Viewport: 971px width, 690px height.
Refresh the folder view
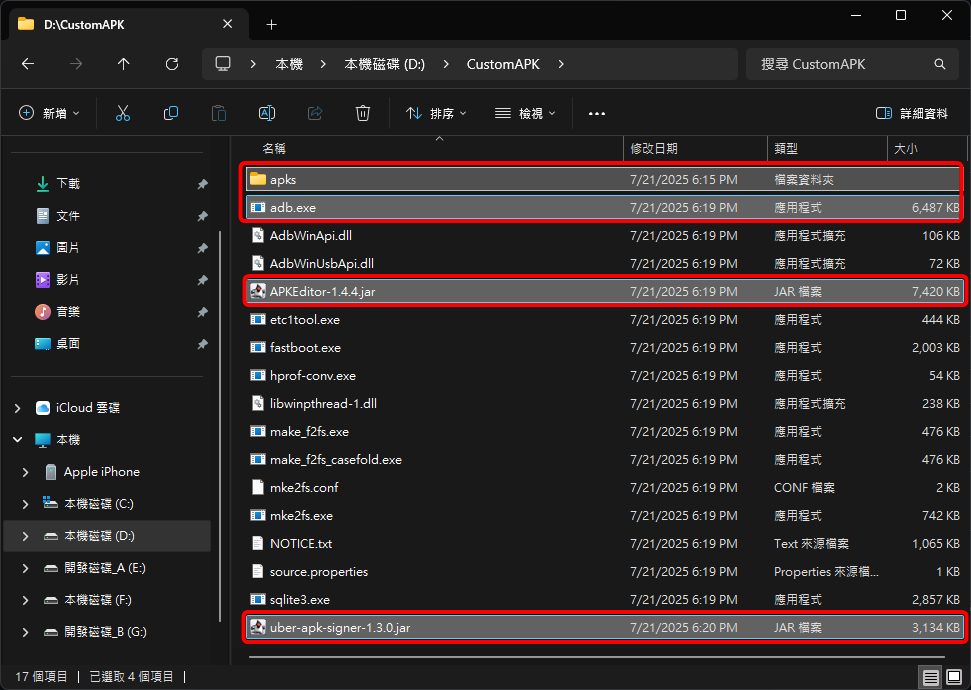point(171,63)
